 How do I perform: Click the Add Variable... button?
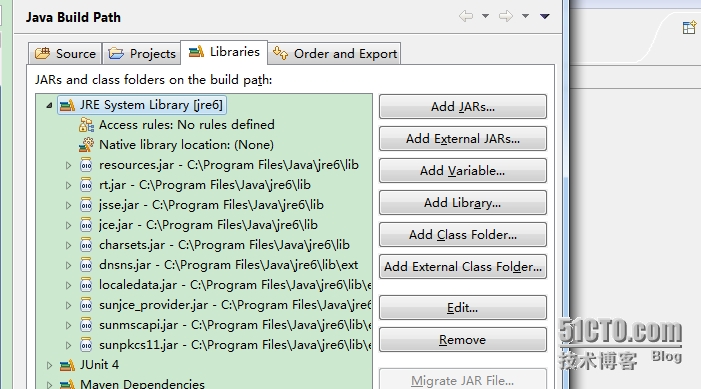point(463,171)
